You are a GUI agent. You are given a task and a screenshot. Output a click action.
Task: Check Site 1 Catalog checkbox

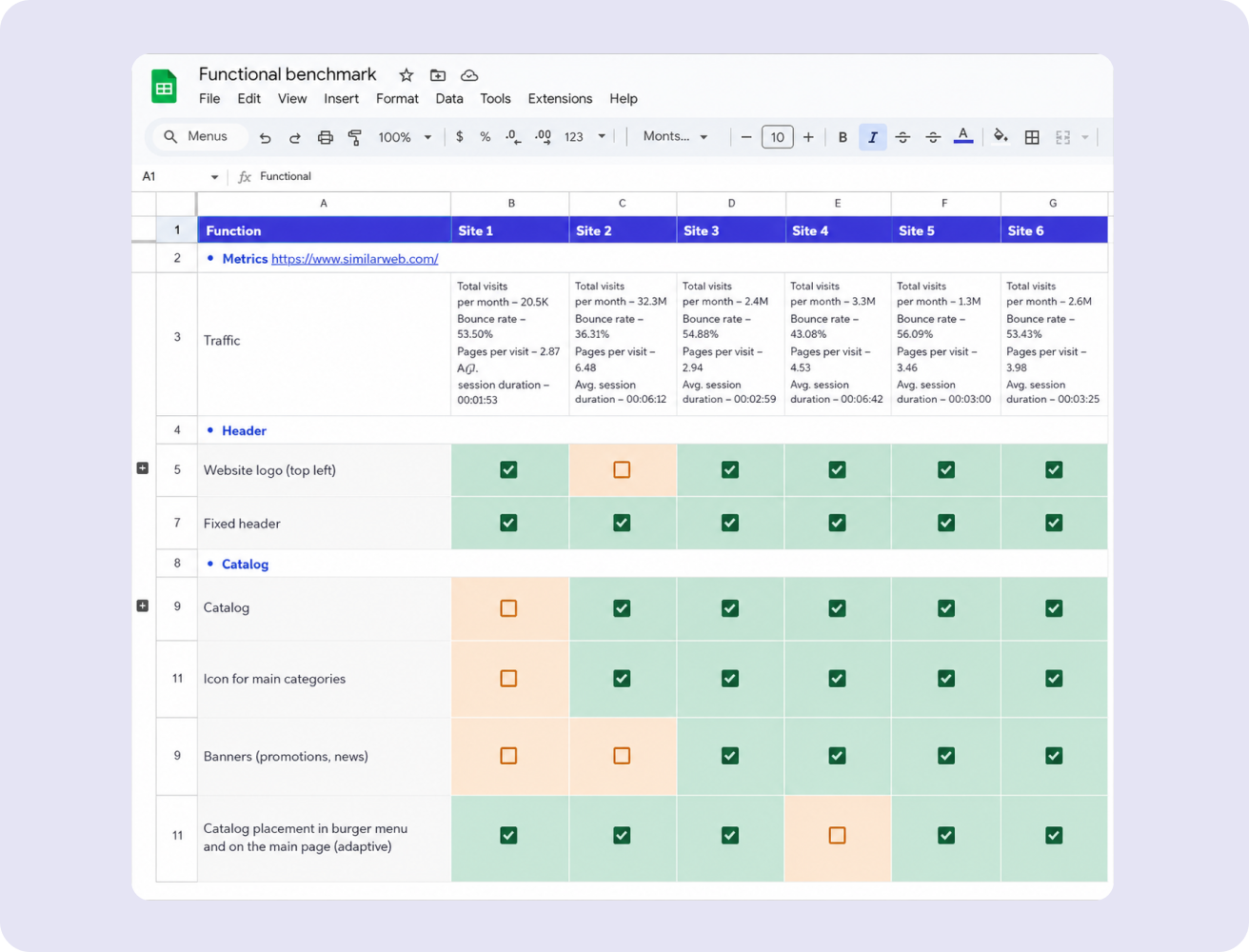pos(508,607)
